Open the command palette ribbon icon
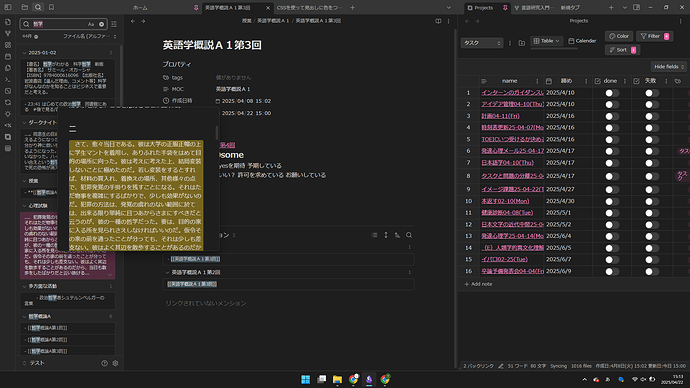The width and height of the screenshot is (690, 388). (7, 80)
